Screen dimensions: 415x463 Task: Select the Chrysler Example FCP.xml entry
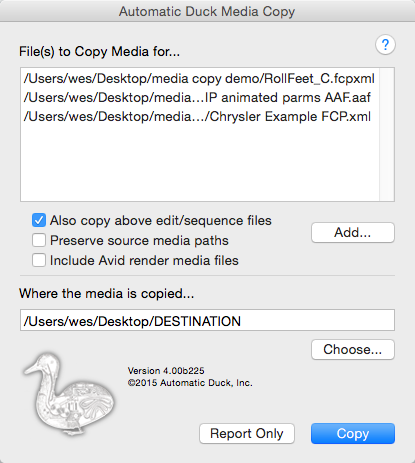[199, 117]
